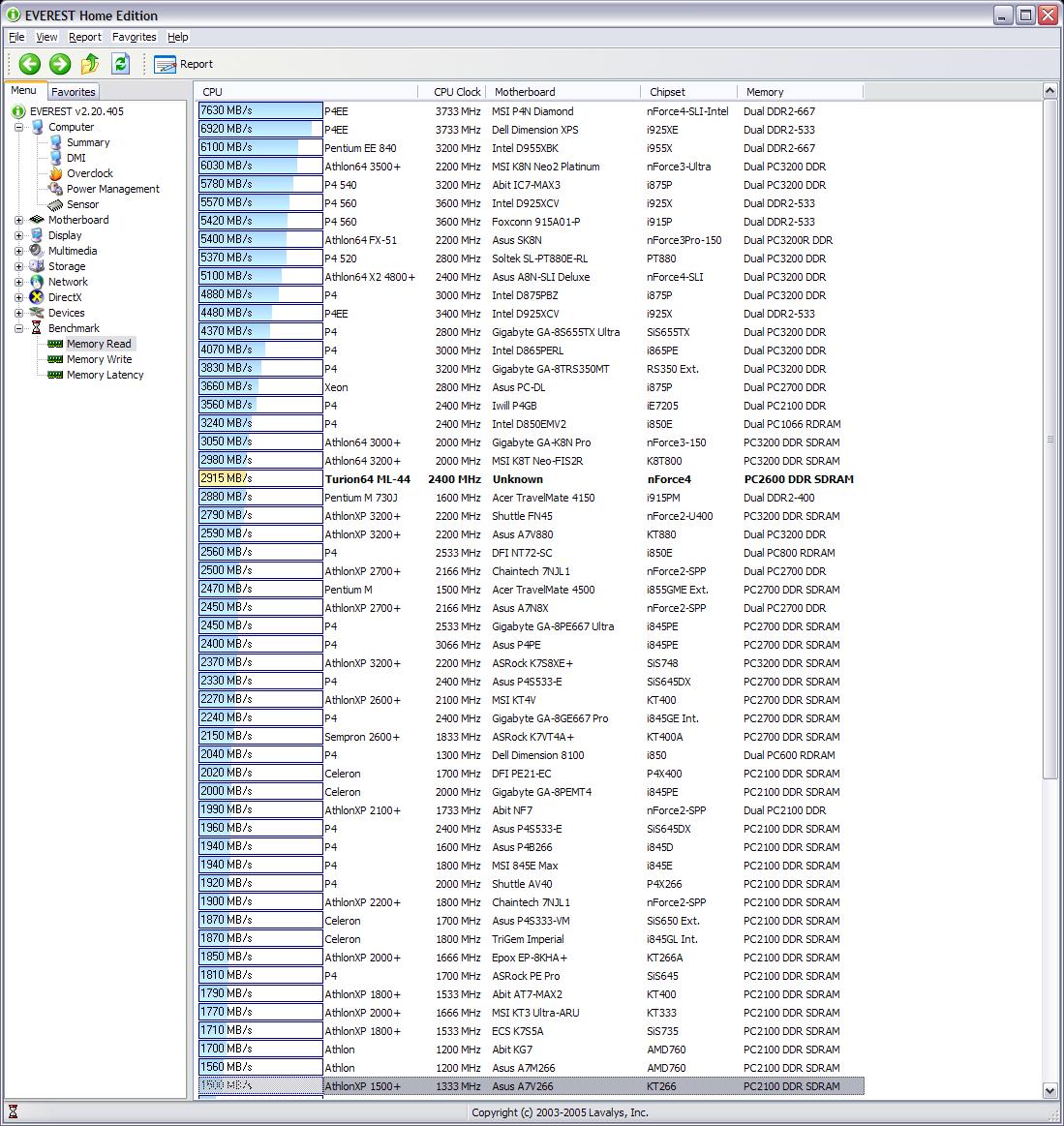The height and width of the screenshot is (1126, 1064).
Task: Click the yellow 2915 MB/s result bar
Action: pos(260,478)
